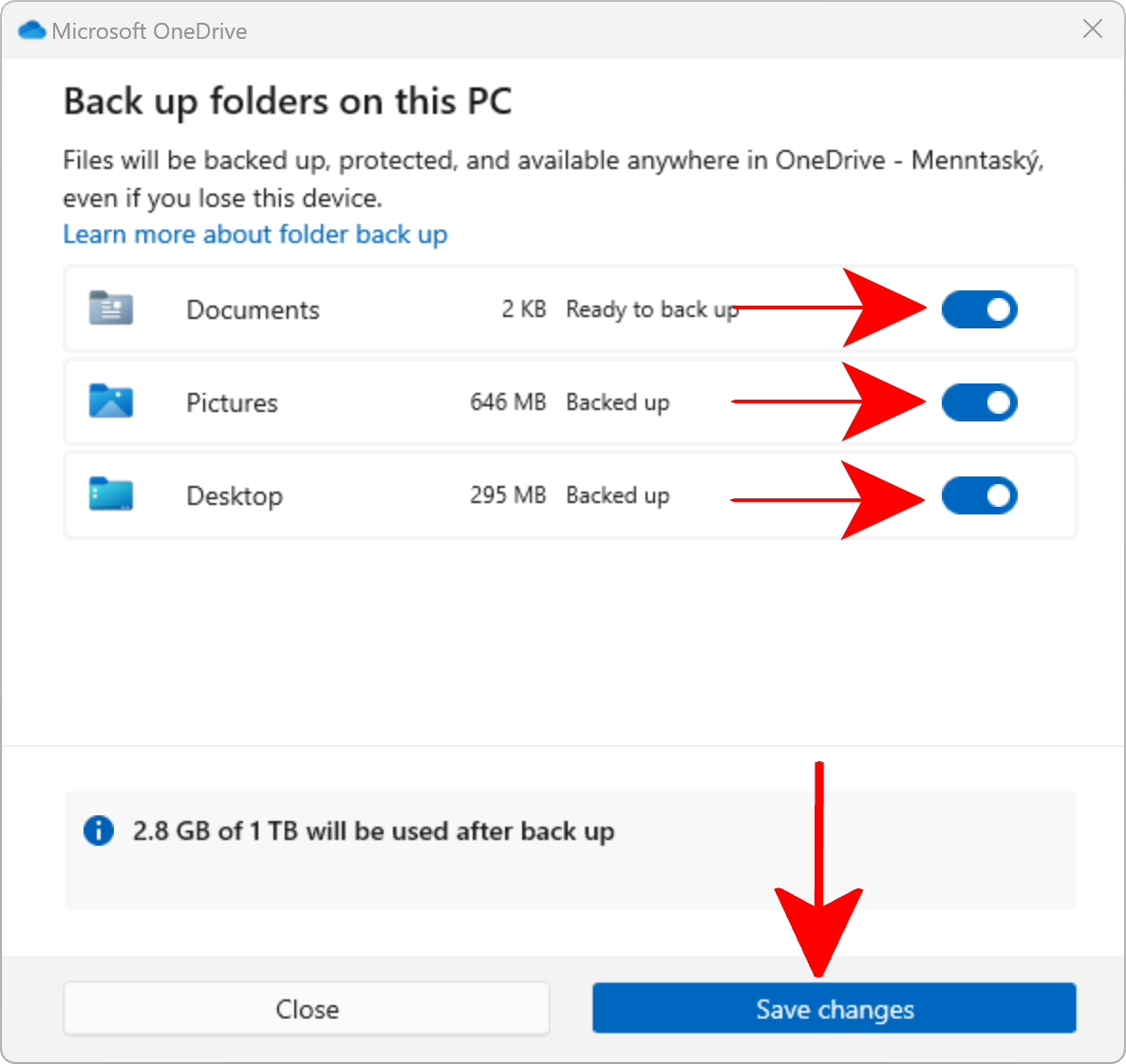
Task: Turn off Documents folder backup toggle
Action: [x=979, y=309]
